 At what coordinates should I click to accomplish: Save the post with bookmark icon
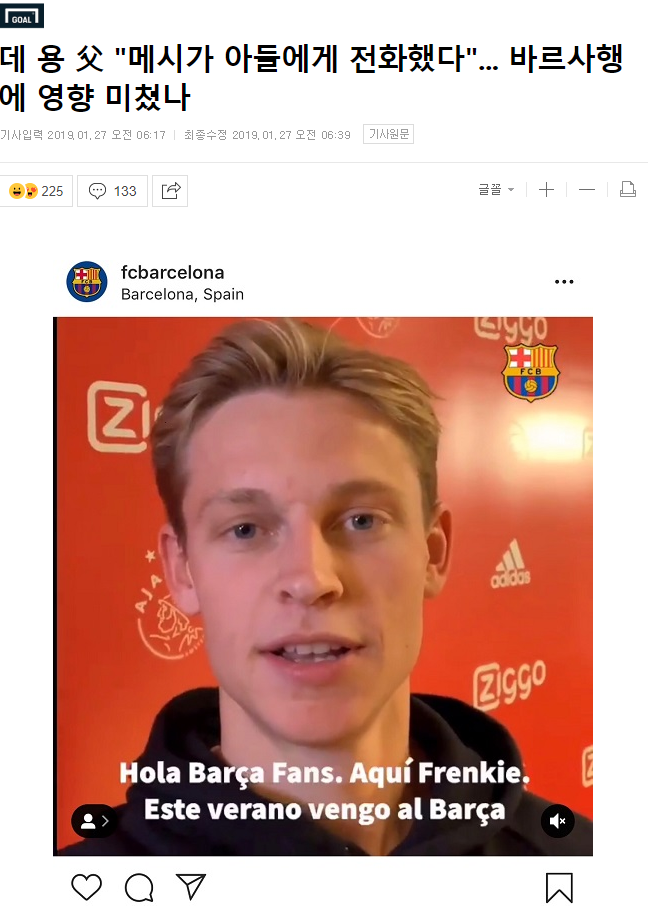559,888
